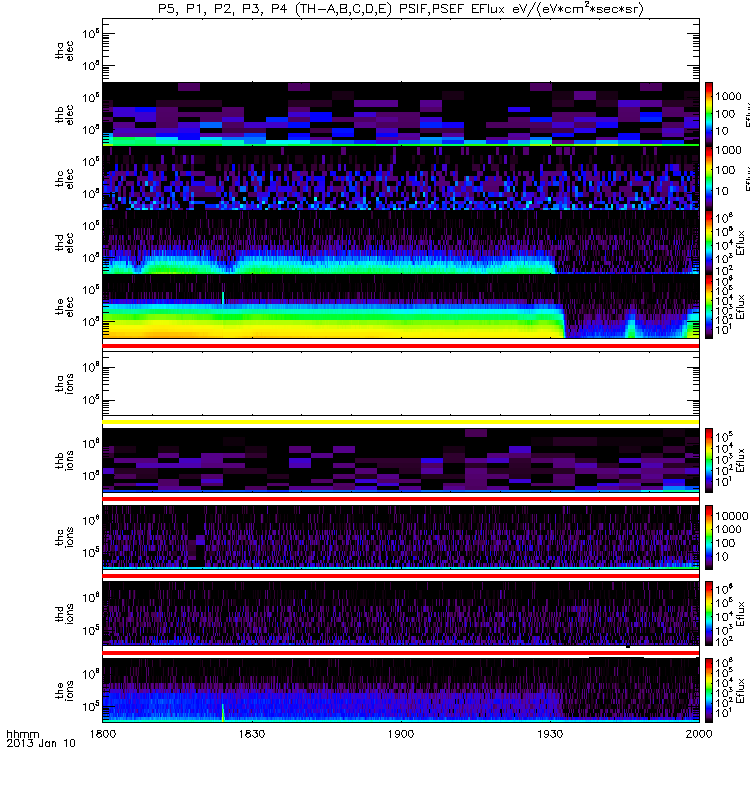Screen dimensions: 750x800
Task: Click the red bar below 'the elec' panel
Action: coord(401,346)
